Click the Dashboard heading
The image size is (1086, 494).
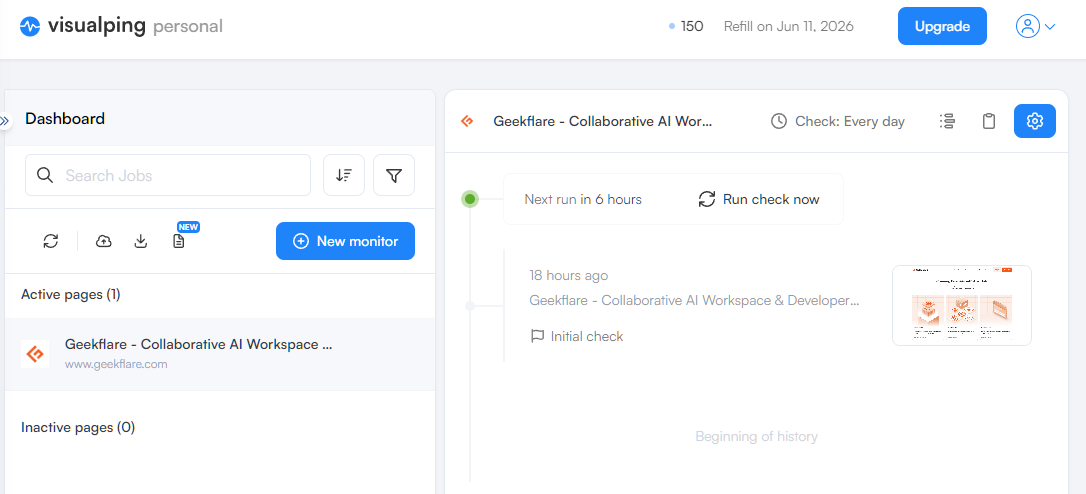click(65, 118)
